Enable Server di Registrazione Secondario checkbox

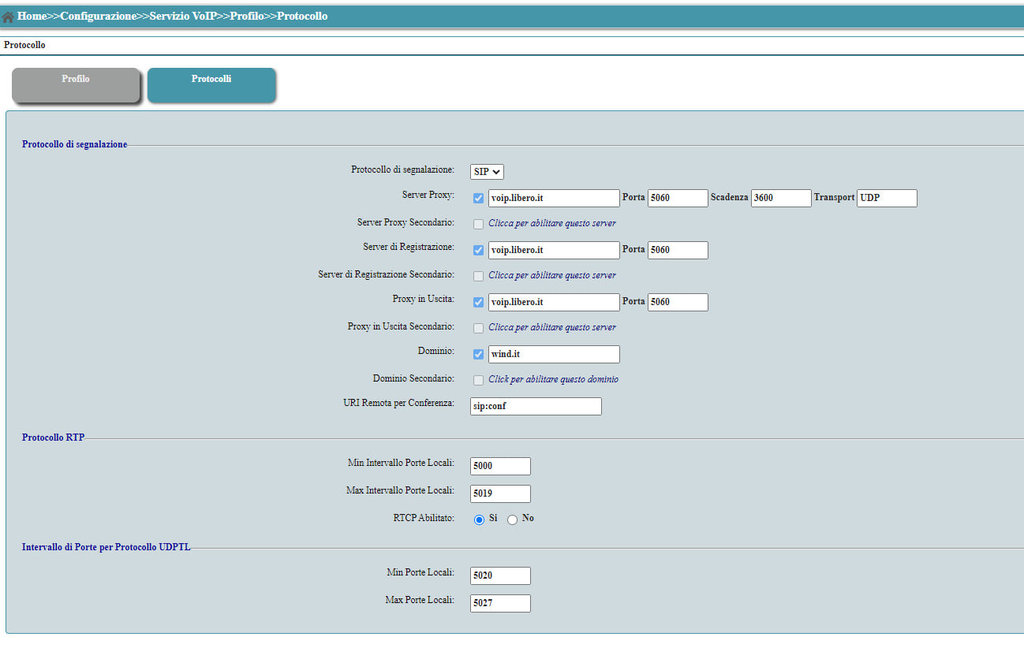coord(478,276)
